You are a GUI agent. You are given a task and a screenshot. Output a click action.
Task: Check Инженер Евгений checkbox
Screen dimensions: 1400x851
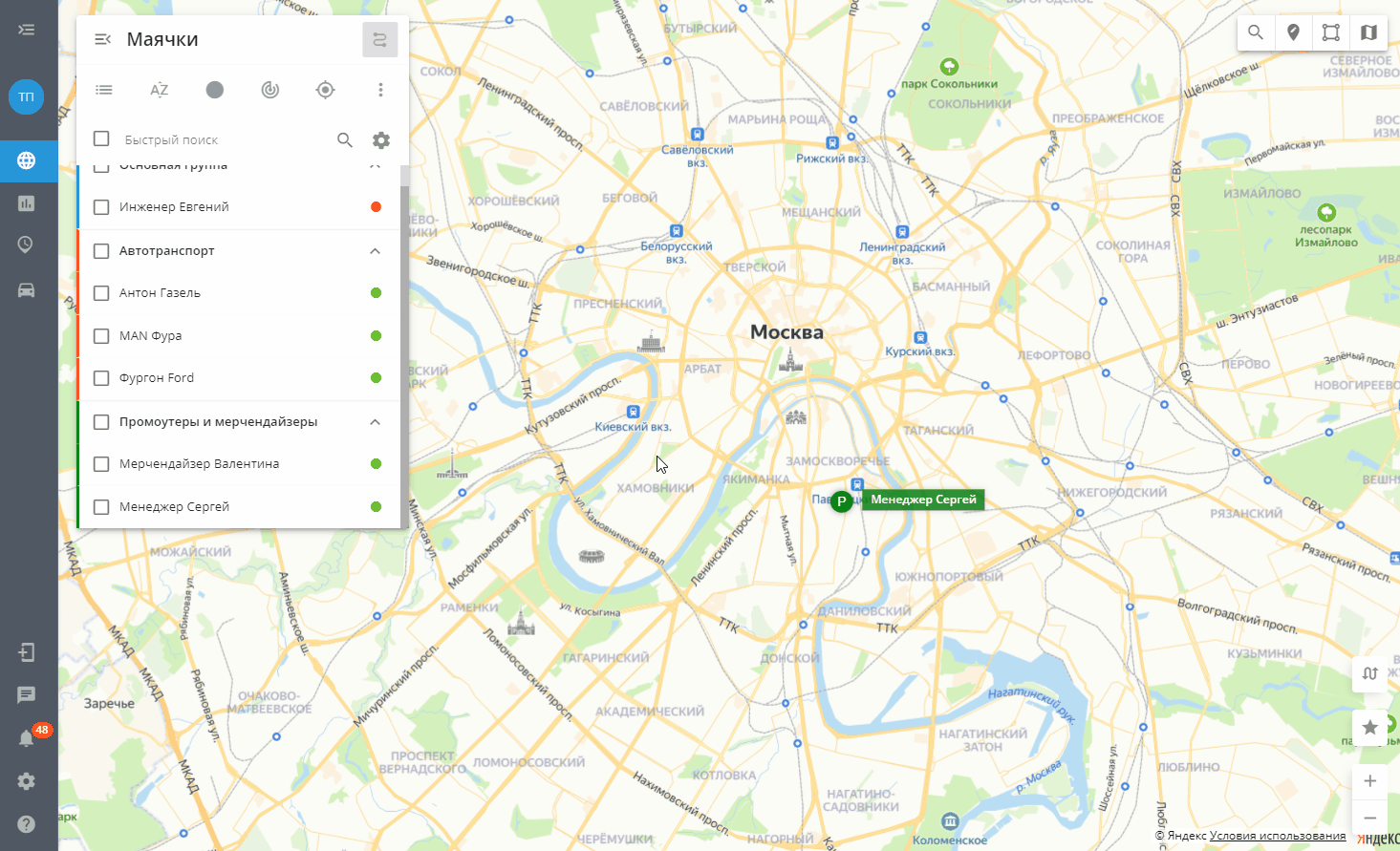point(101,207)
